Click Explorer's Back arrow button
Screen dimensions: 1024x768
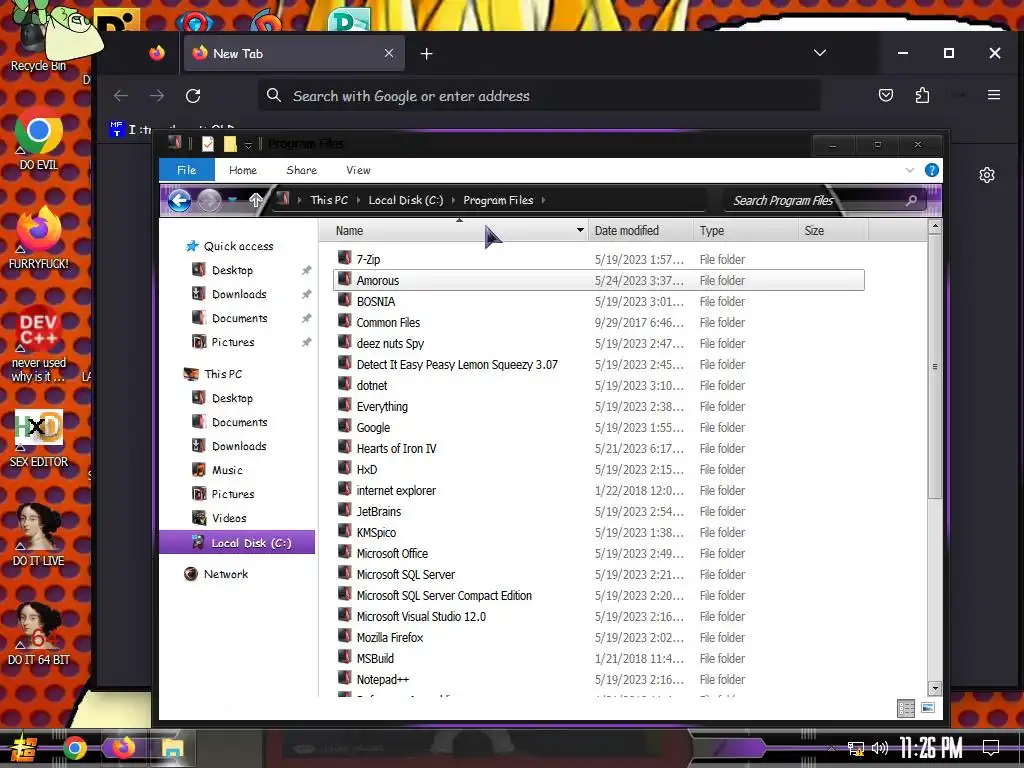(x=180, y=200)
